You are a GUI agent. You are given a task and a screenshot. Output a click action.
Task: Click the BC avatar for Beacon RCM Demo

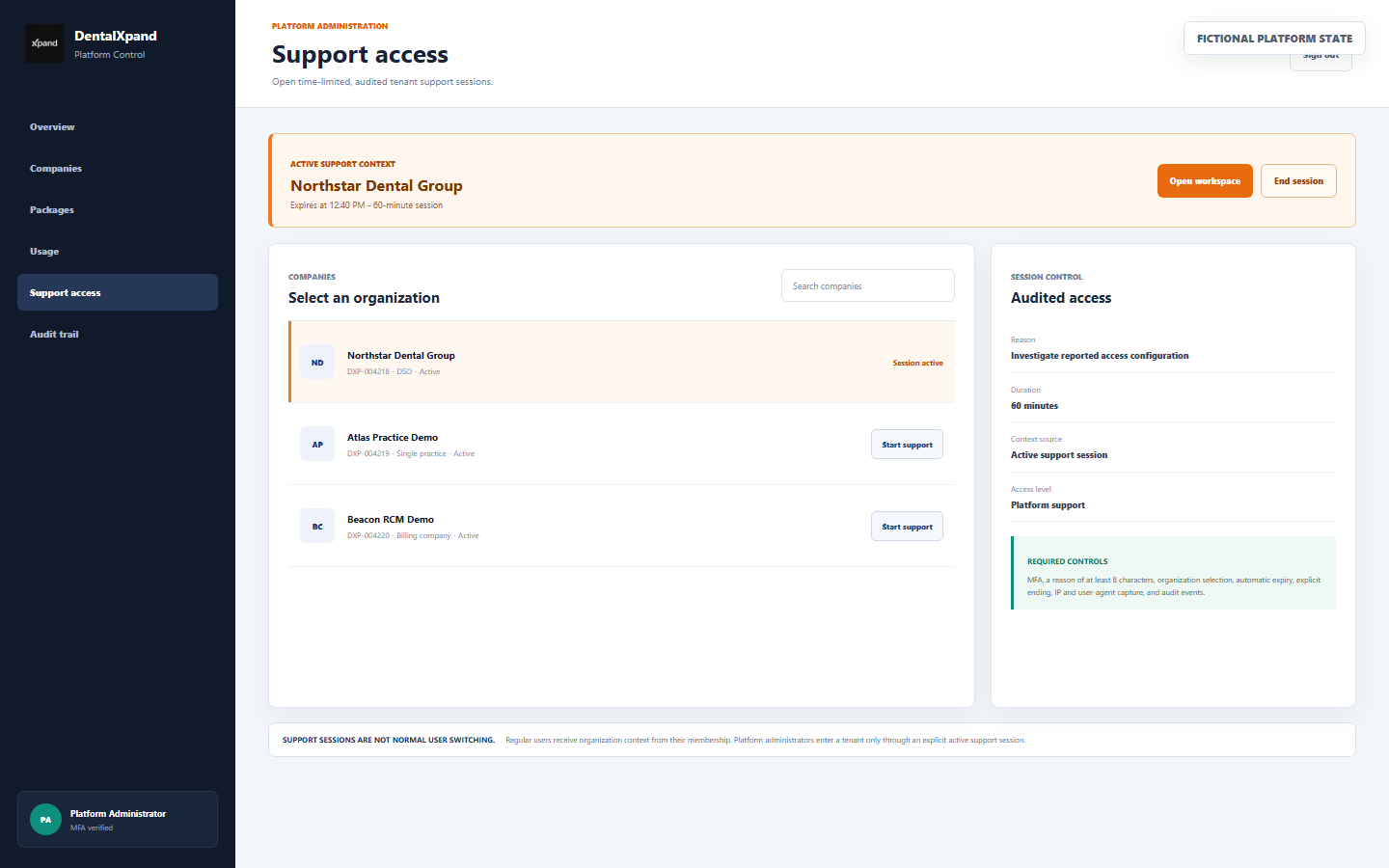317,527
